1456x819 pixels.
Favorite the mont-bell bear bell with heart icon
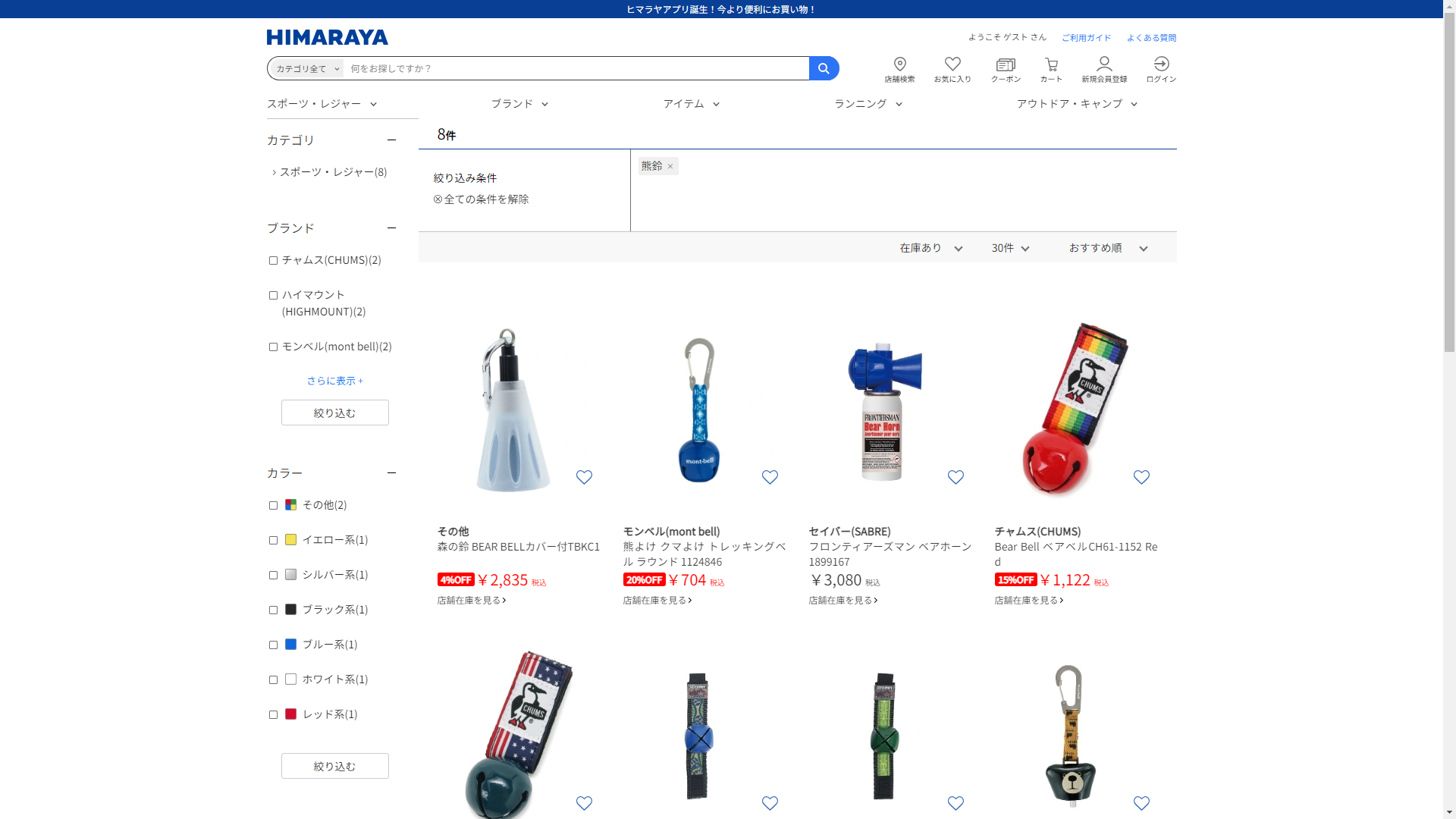pos(770,477)
